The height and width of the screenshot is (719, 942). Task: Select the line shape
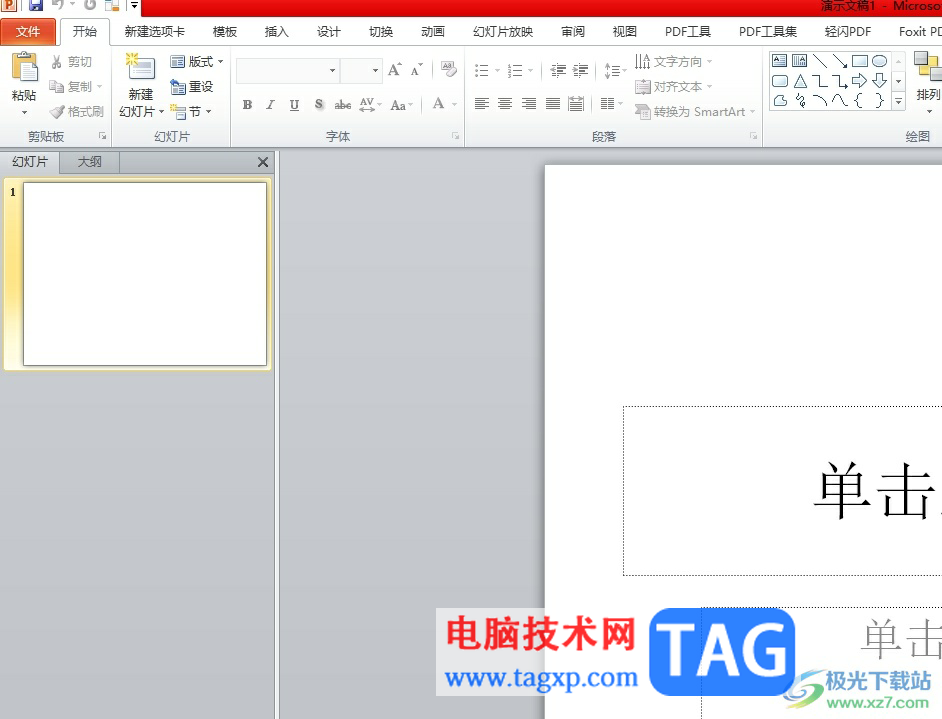point(819,61)
